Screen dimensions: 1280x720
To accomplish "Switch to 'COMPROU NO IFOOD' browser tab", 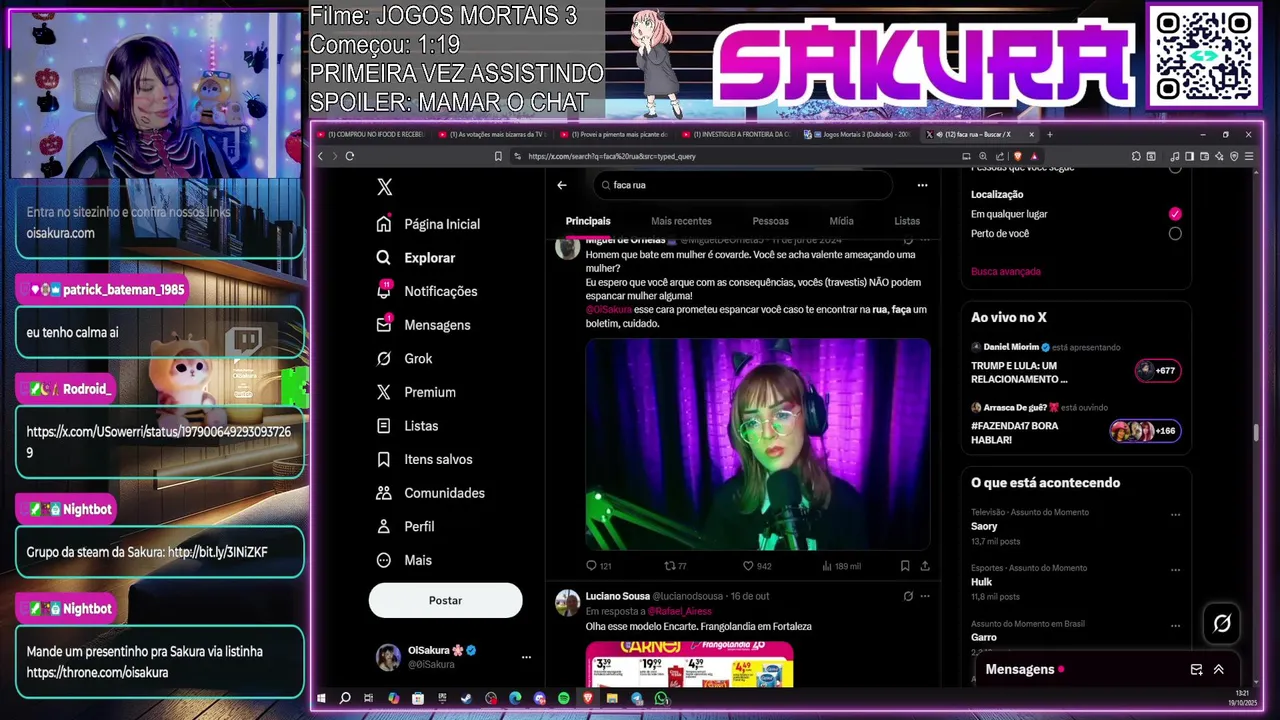I will point(372,134).
